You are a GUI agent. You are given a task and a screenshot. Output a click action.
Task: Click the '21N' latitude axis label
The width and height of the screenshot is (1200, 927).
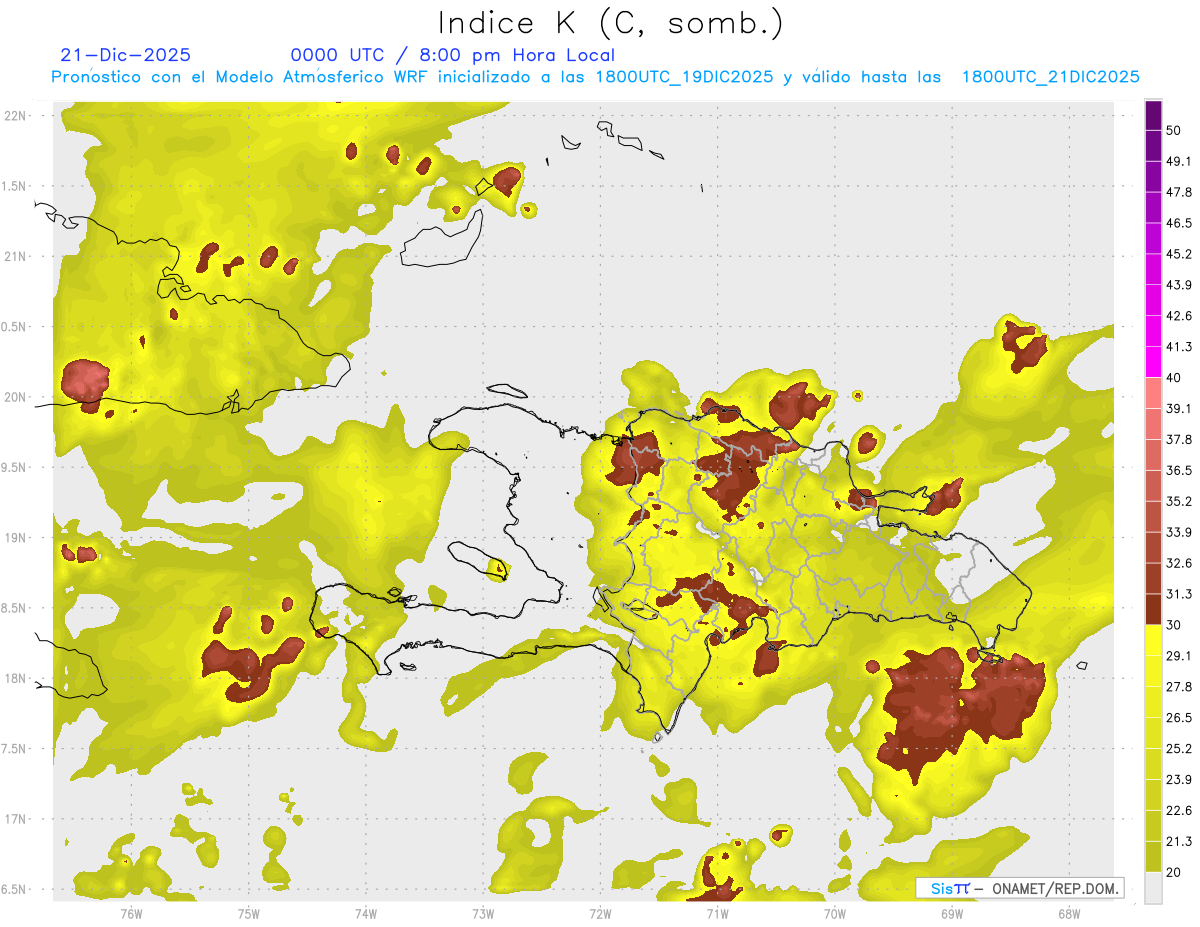pyautogui.click(x=15, y=257)
